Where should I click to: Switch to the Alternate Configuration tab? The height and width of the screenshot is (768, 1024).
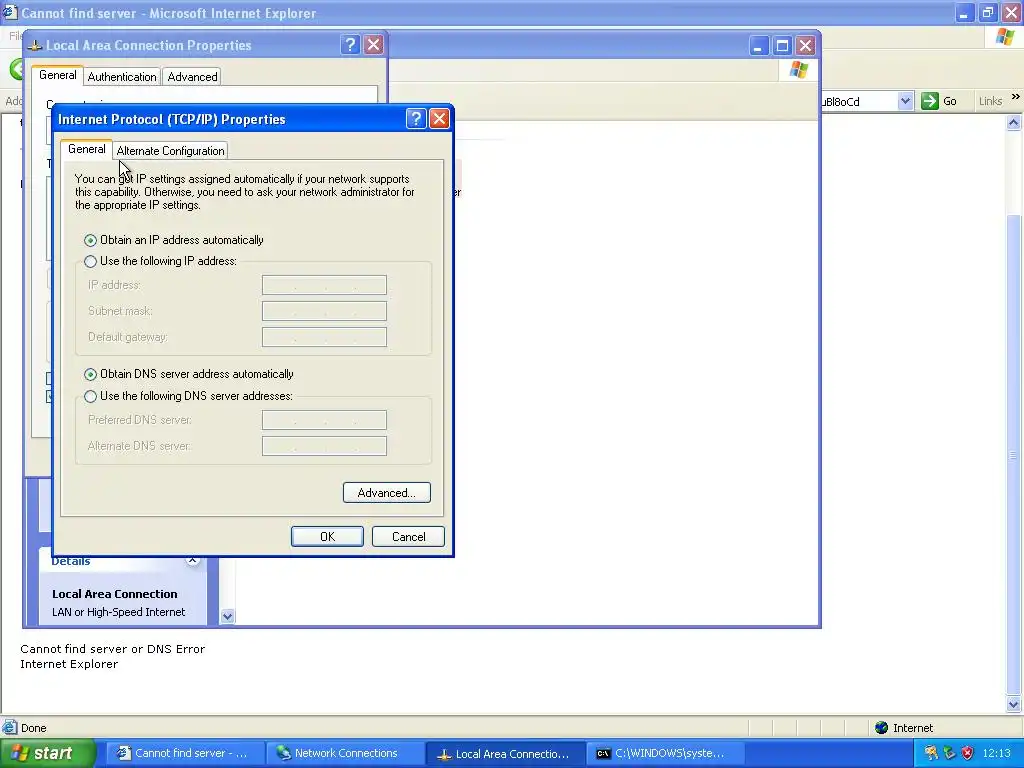(x=170, y=151)
